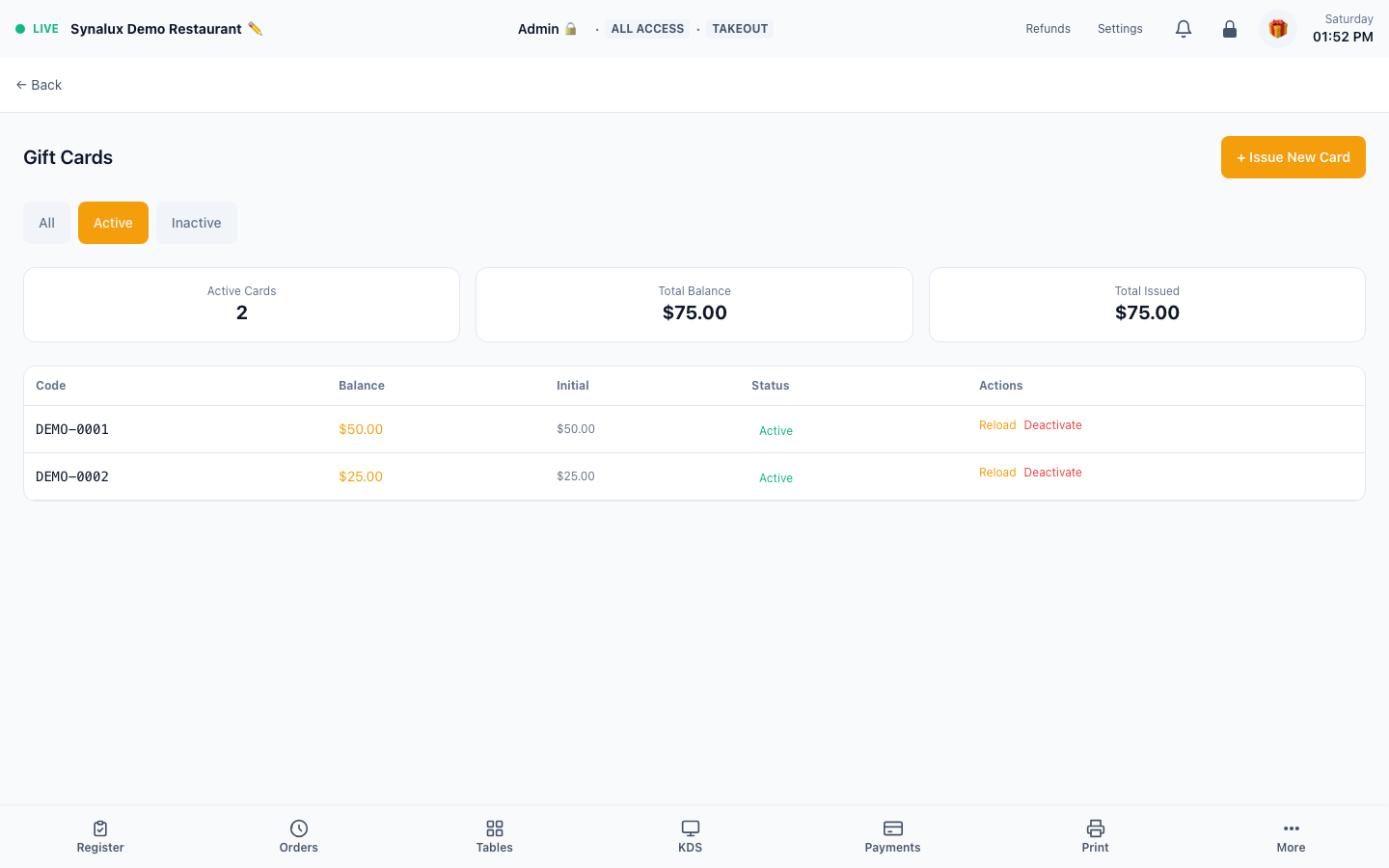Go to Payments in bottom navigation
Image resolution: width=1389 pixels, height=868 pixels.
coord(893,837)
